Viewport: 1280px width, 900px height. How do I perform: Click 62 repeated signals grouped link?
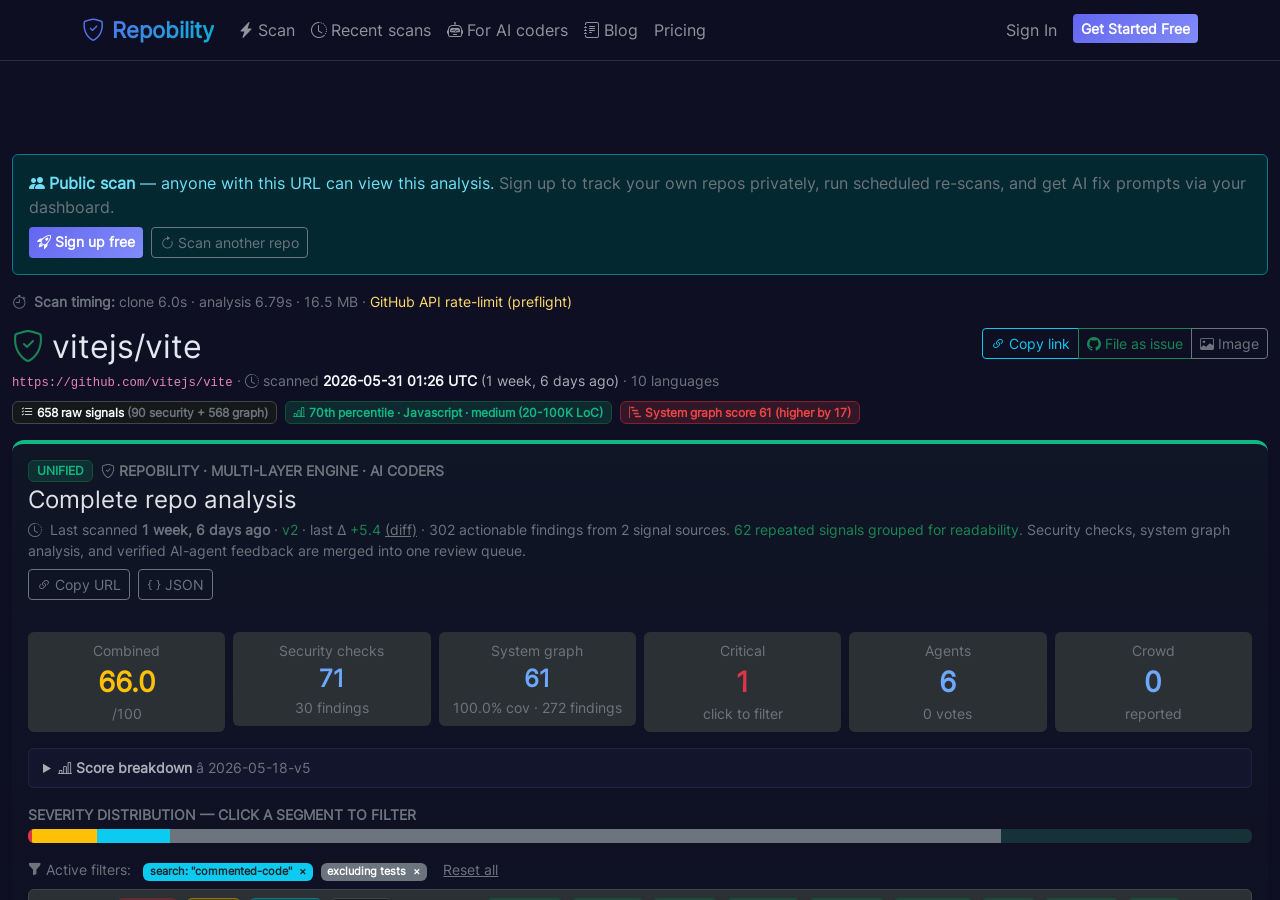tap(876, 530)
